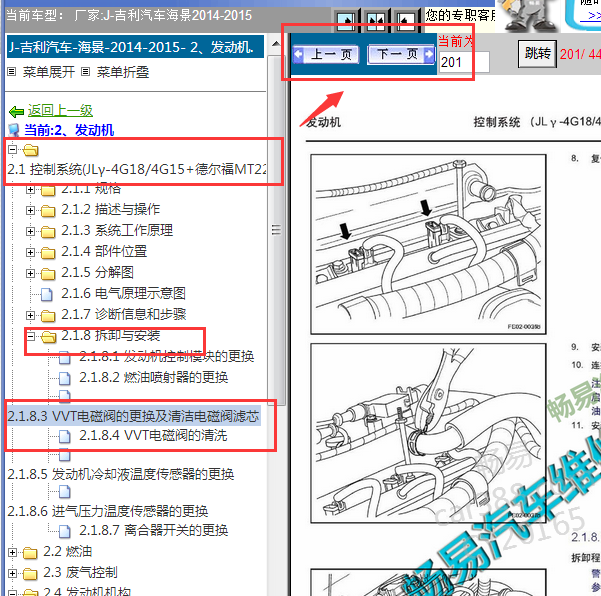Image resolution: width=601 pixels, height=596 pixels.
Task: Click 菜单展开 to expand the menu
Action: click(x=49, y=72)
